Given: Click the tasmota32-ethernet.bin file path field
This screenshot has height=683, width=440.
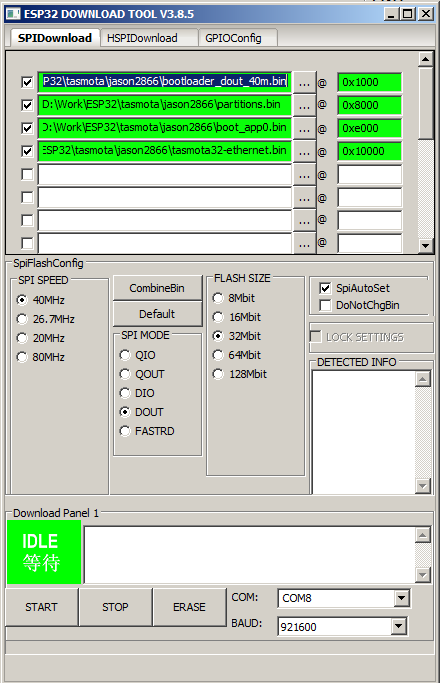Looking at the screenshot, I should pos(165,152).
